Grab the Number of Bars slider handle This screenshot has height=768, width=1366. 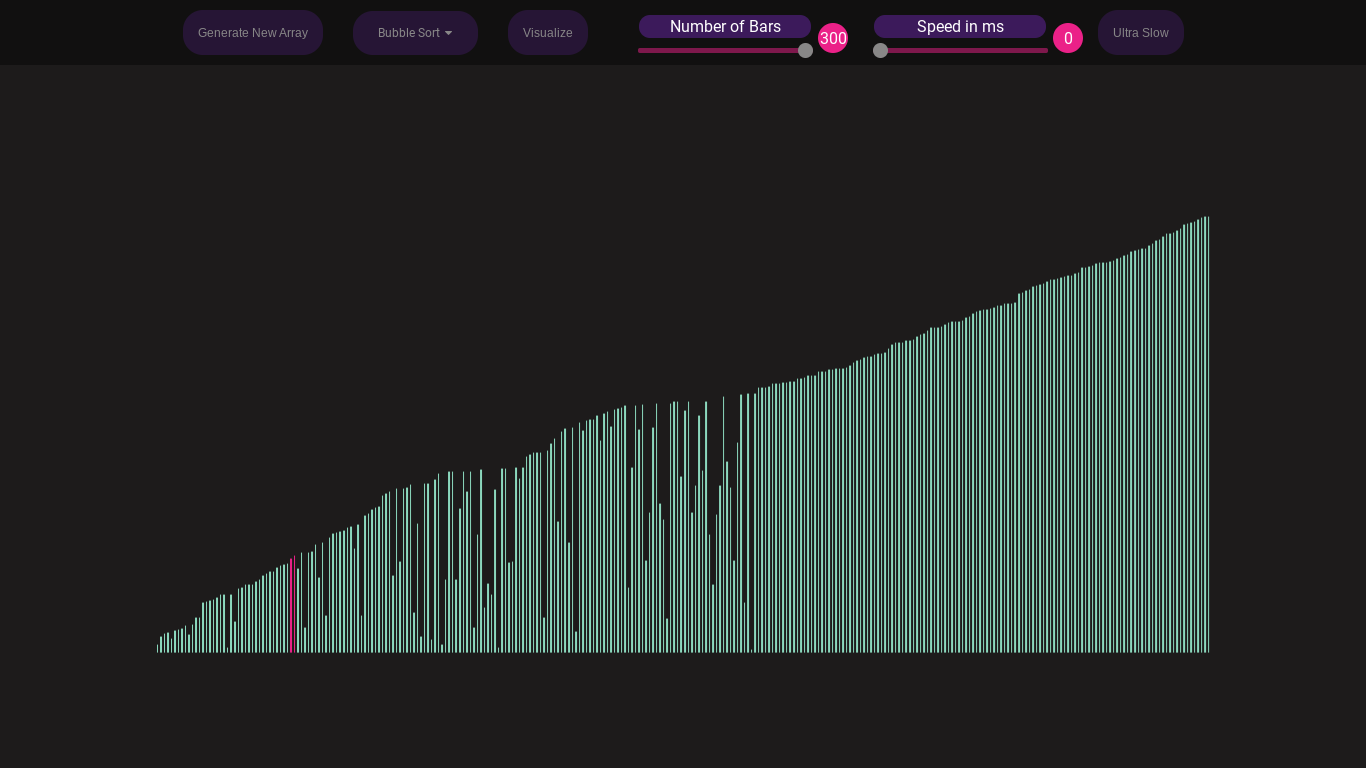(x=805, y=50)
